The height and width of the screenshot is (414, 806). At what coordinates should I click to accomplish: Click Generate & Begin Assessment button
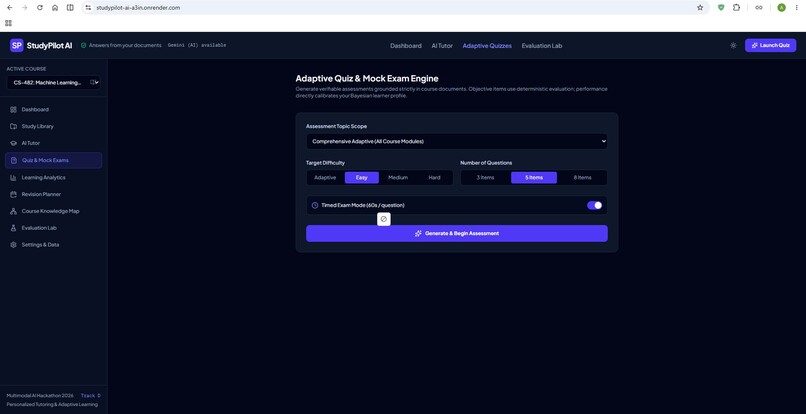point(456,233)
